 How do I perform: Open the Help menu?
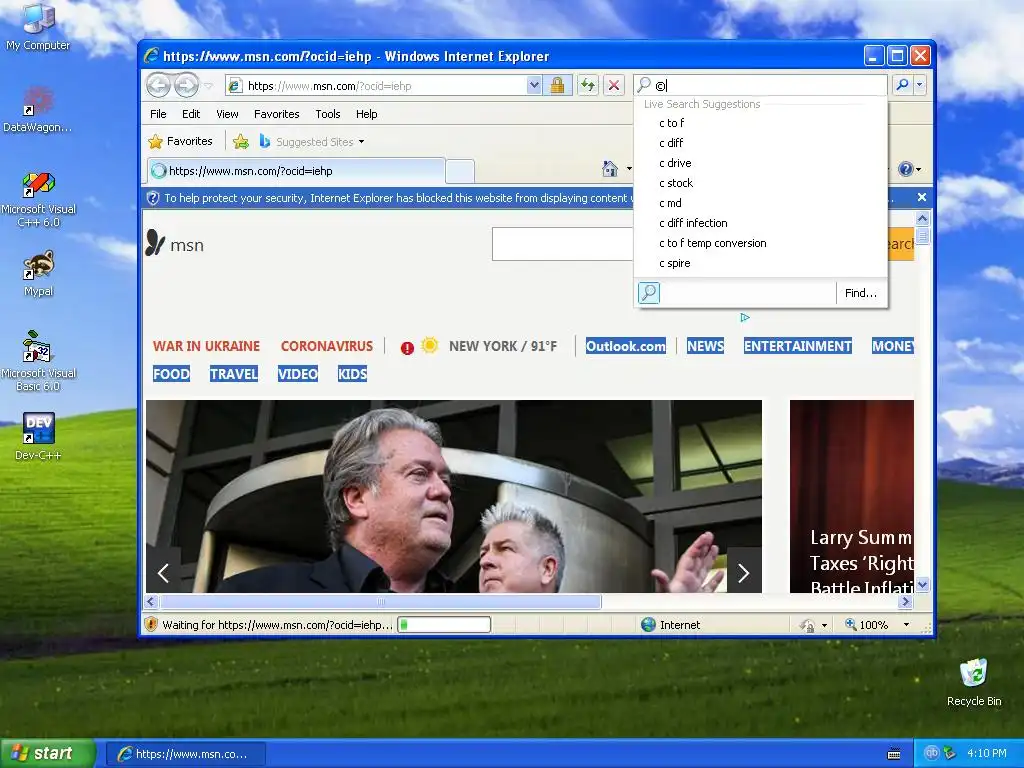click(366, 114)
